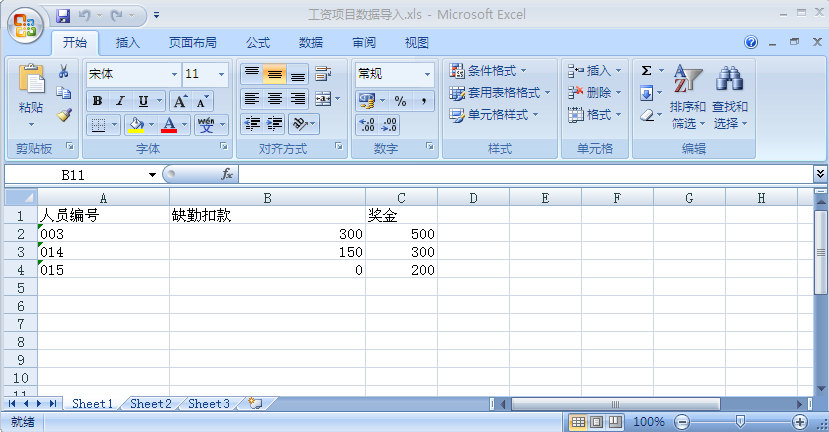
Task: Open 排序和筛选 sort and filter menu
Action: point(687,98)
